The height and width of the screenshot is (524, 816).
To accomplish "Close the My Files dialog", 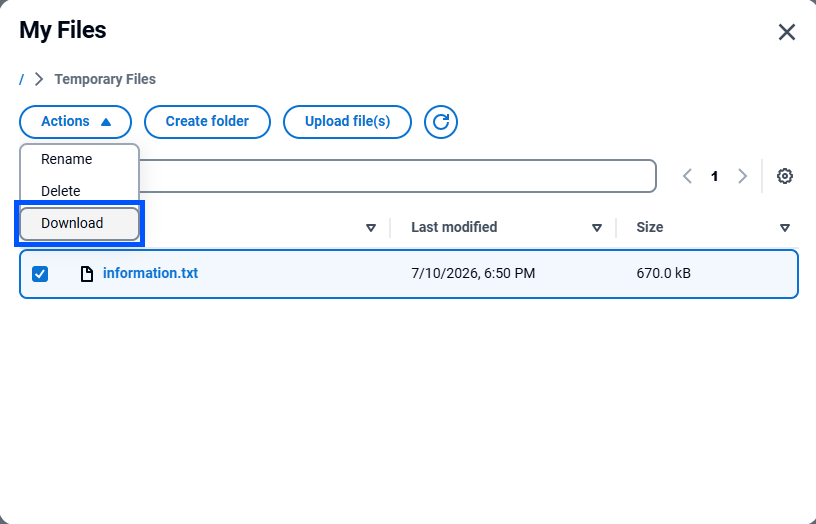I will pyautogui.click(x=787, y=32).
